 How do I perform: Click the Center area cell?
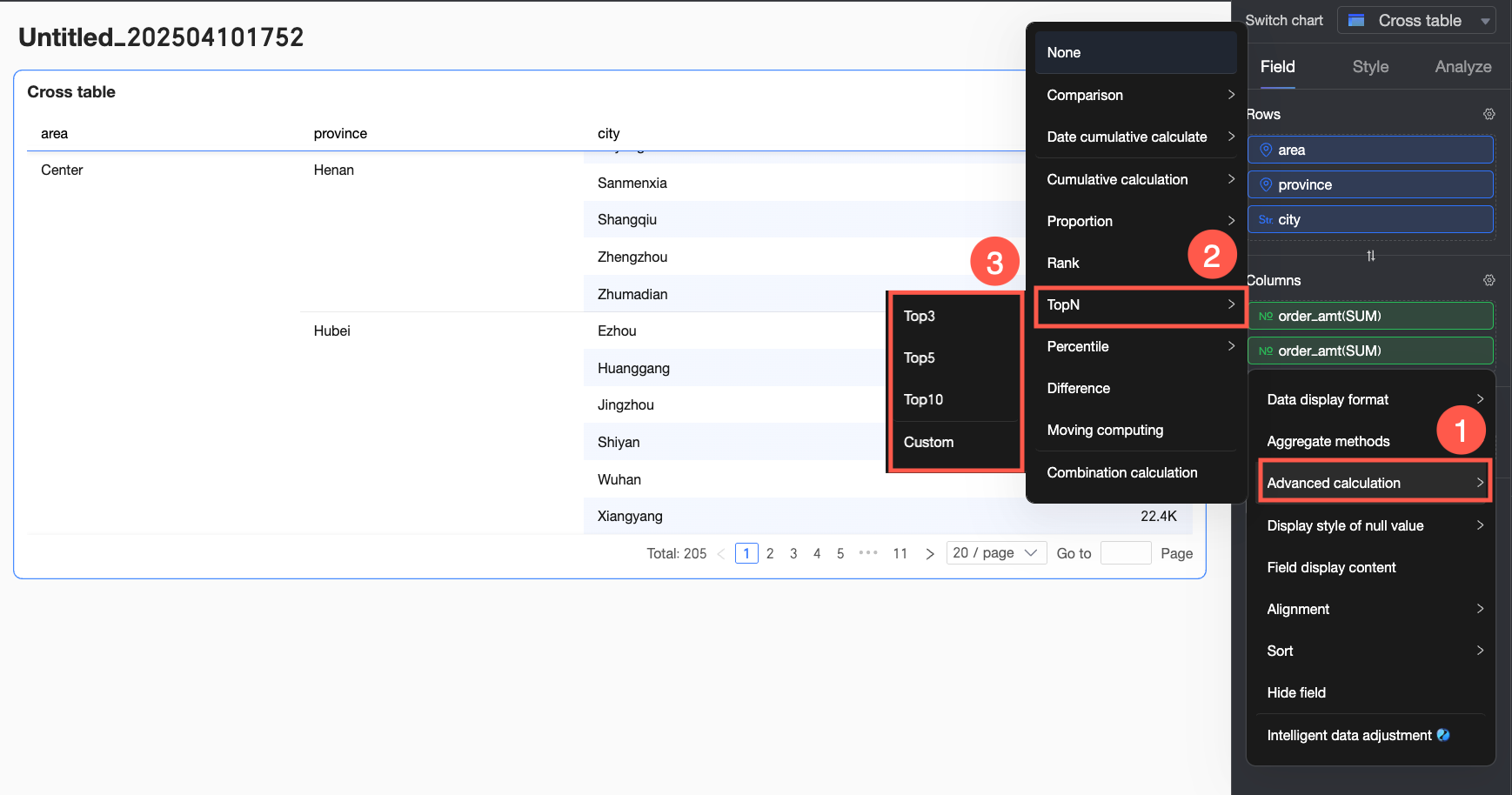(x=62, y=170)
